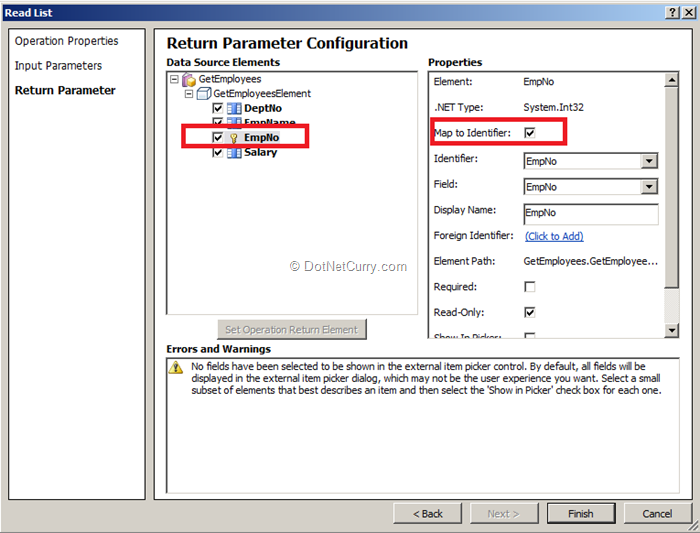This screenshot has height=533, width=700.
Task: Select the DeptNo tree item label
Action: coord(263,108)
